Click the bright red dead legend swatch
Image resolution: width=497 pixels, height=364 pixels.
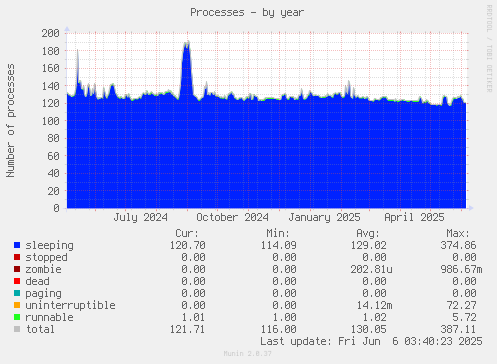[17, 281]
